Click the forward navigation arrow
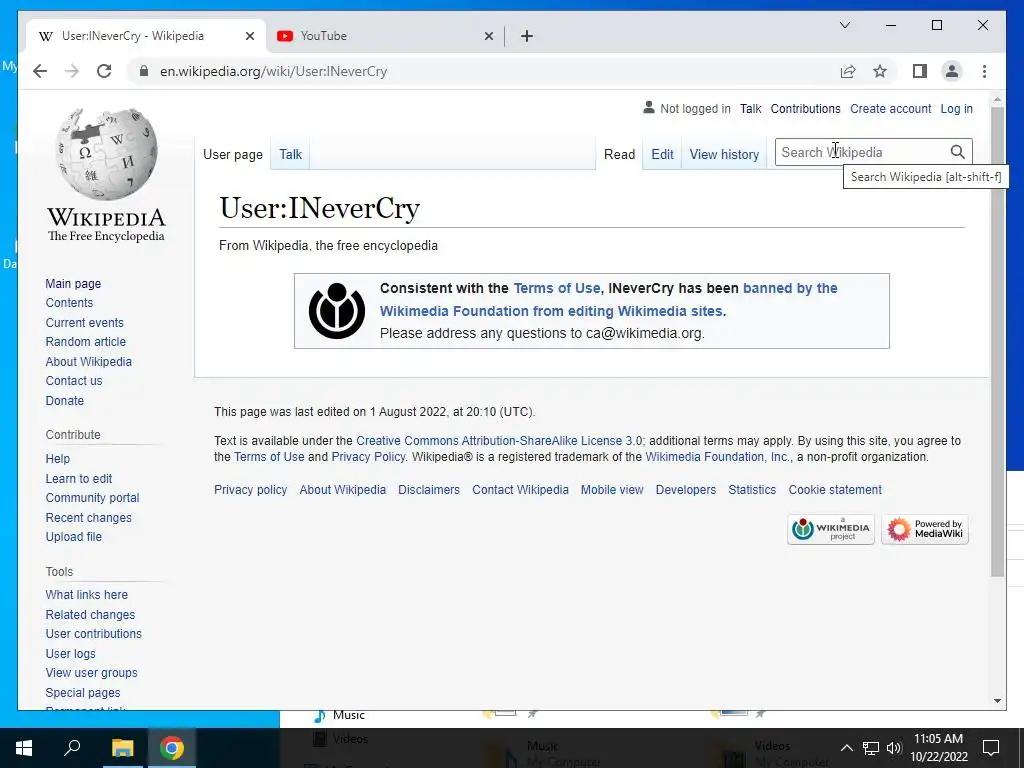The width and height of the screenshot is (1024, 768). click(72, 71)
